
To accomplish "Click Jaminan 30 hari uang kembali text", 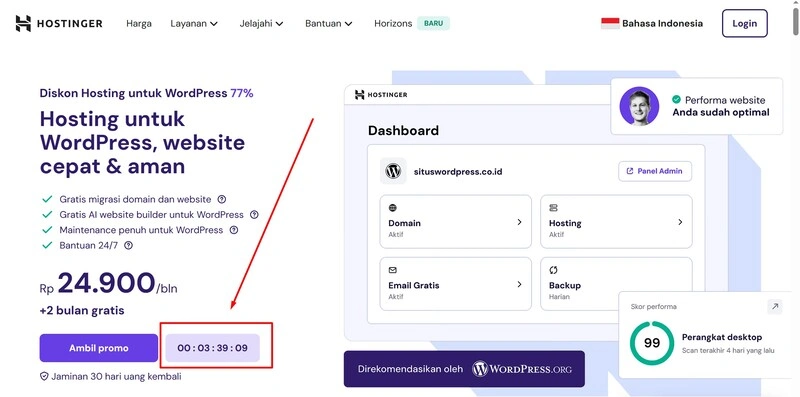I will point(116,377).
